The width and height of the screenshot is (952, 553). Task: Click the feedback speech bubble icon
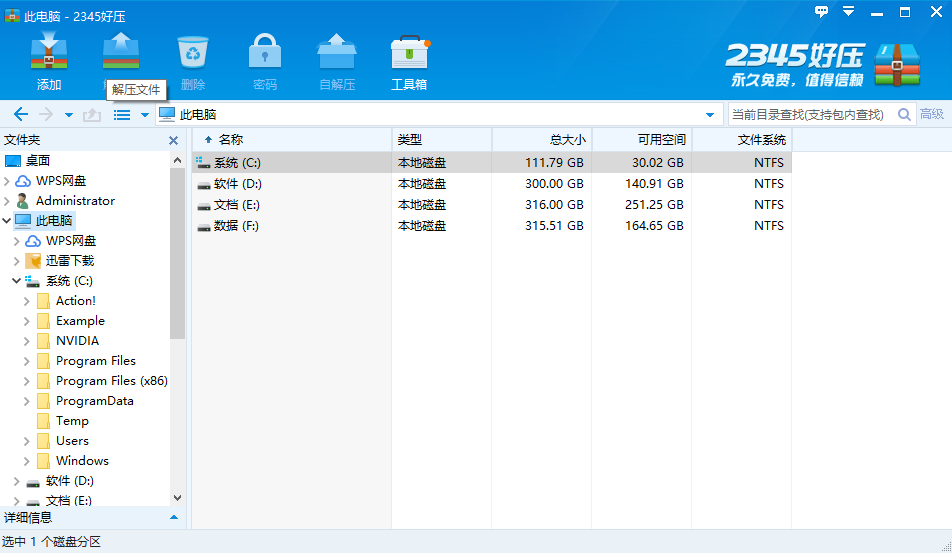pos(821,12)
